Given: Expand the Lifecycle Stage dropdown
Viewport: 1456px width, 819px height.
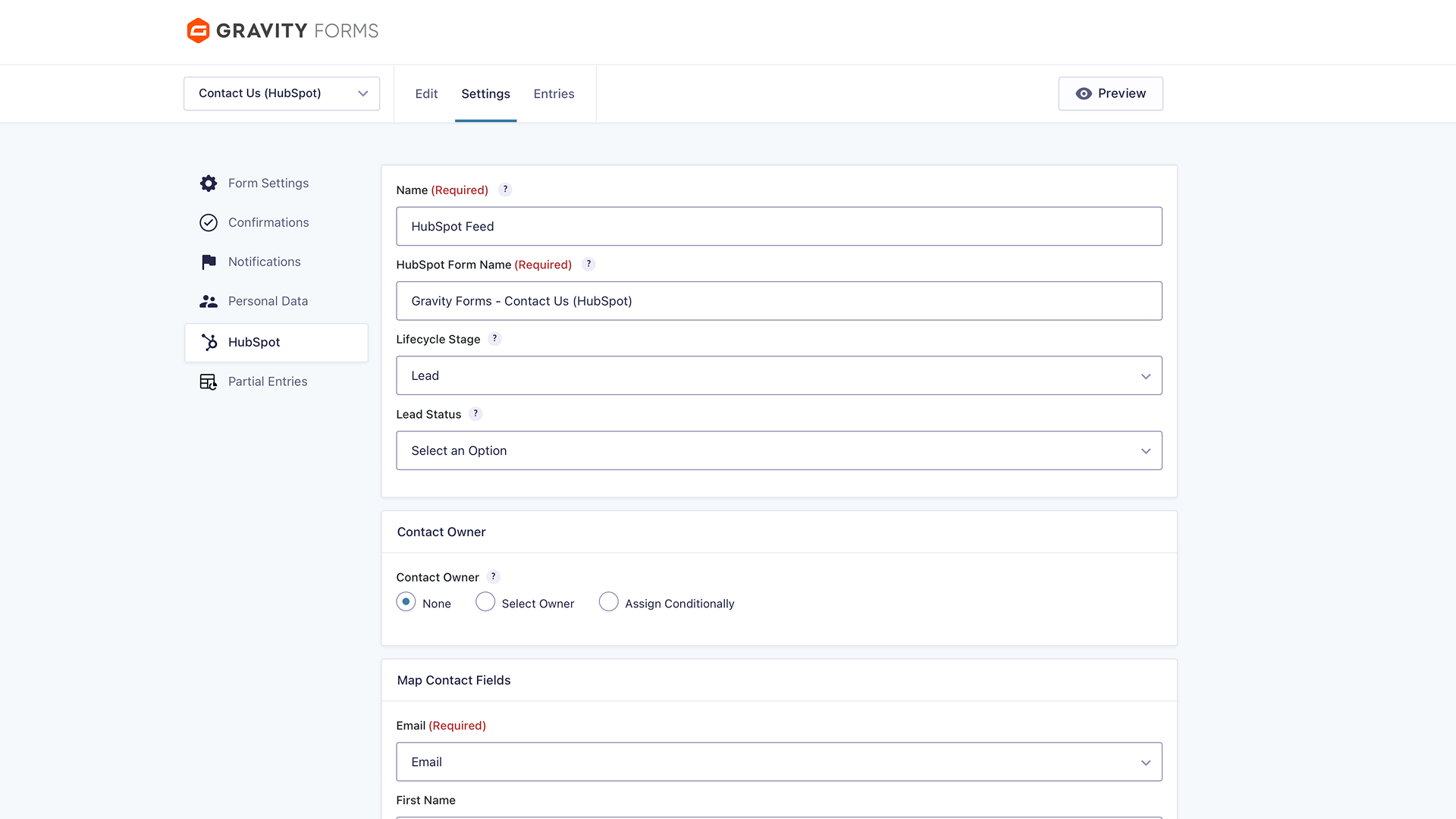Looking at the screenshot, I should point(779,376).
